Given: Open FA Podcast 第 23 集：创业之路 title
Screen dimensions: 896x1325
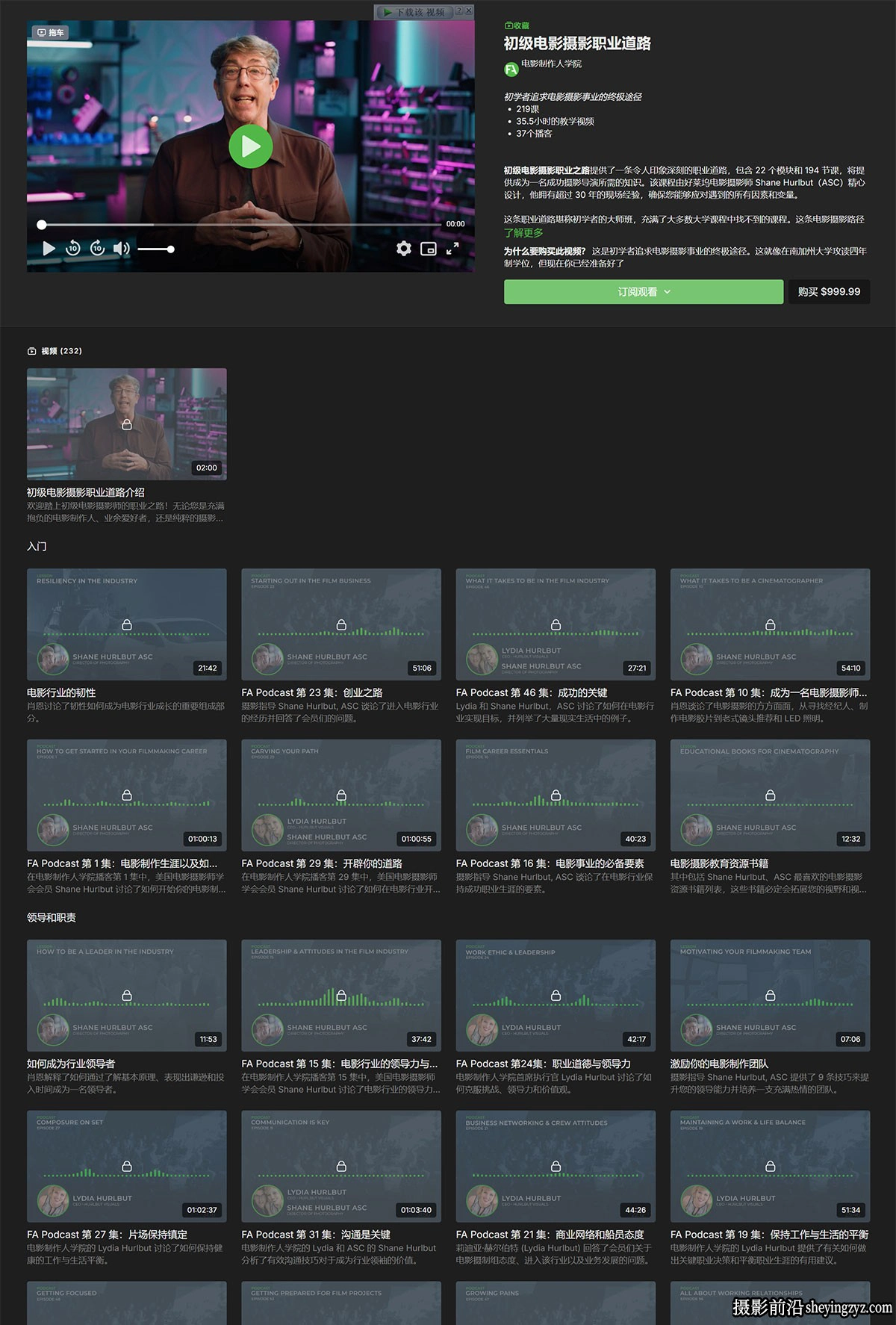Looking at the screenshot, I should click(x=311, y=692).
